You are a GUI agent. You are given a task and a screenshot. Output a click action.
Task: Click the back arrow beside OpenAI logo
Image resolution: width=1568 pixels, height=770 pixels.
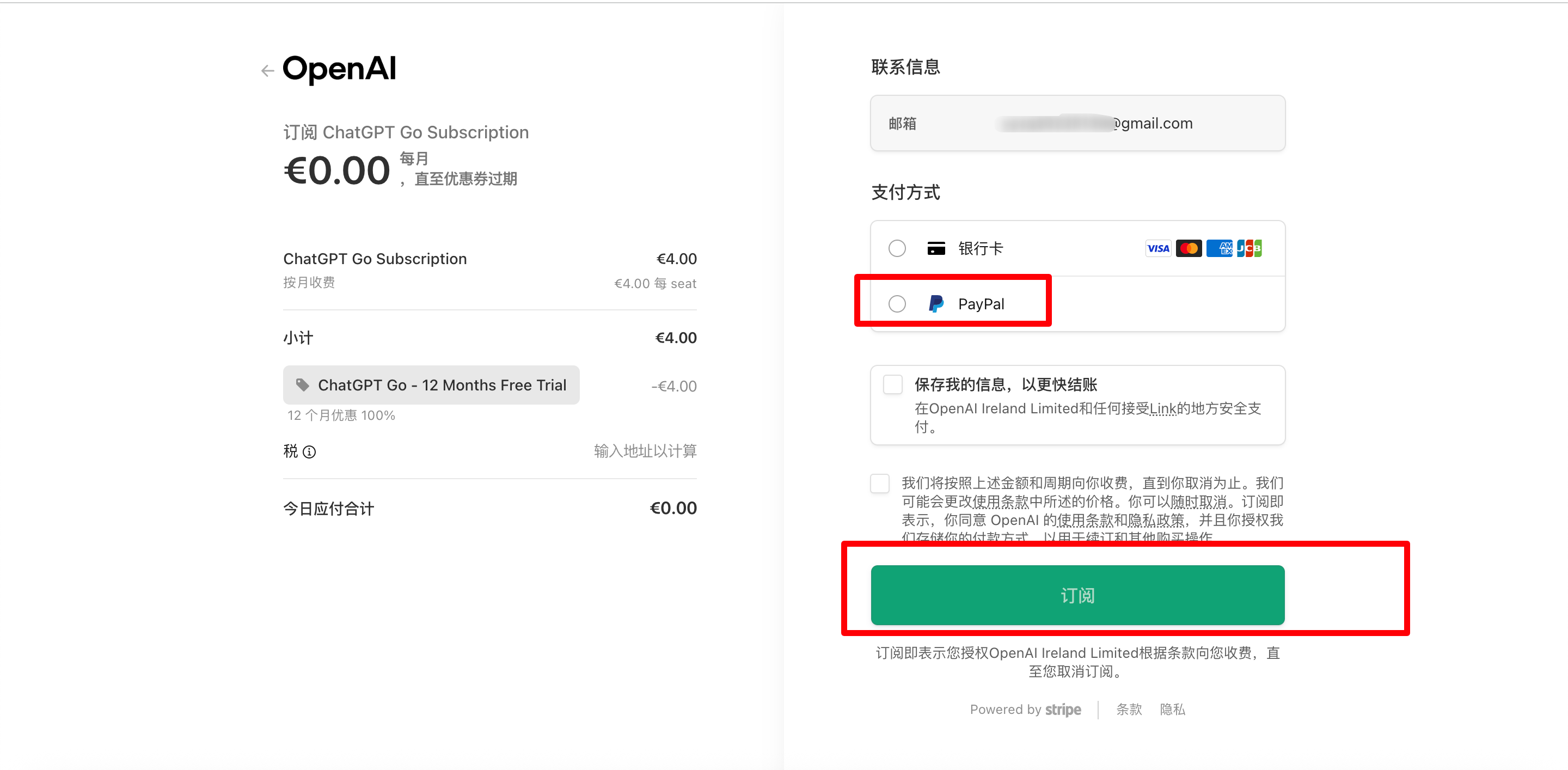coord(267,71)
